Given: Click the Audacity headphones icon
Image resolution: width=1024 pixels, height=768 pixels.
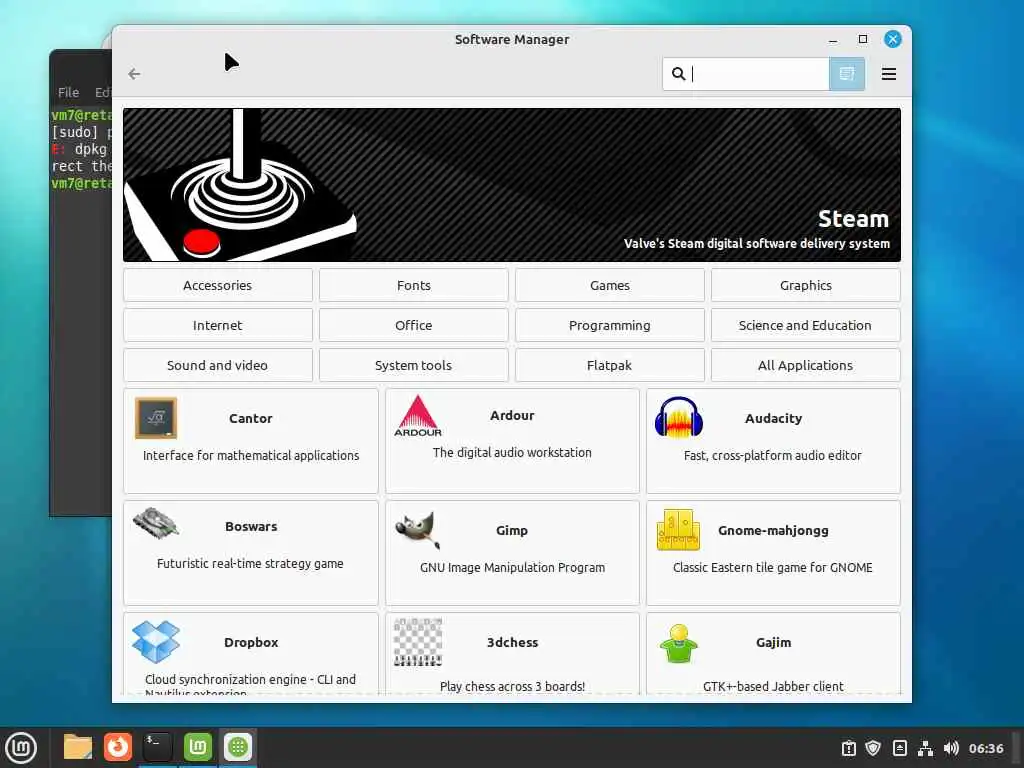Looking at the screenshot, I should (679, 417).
